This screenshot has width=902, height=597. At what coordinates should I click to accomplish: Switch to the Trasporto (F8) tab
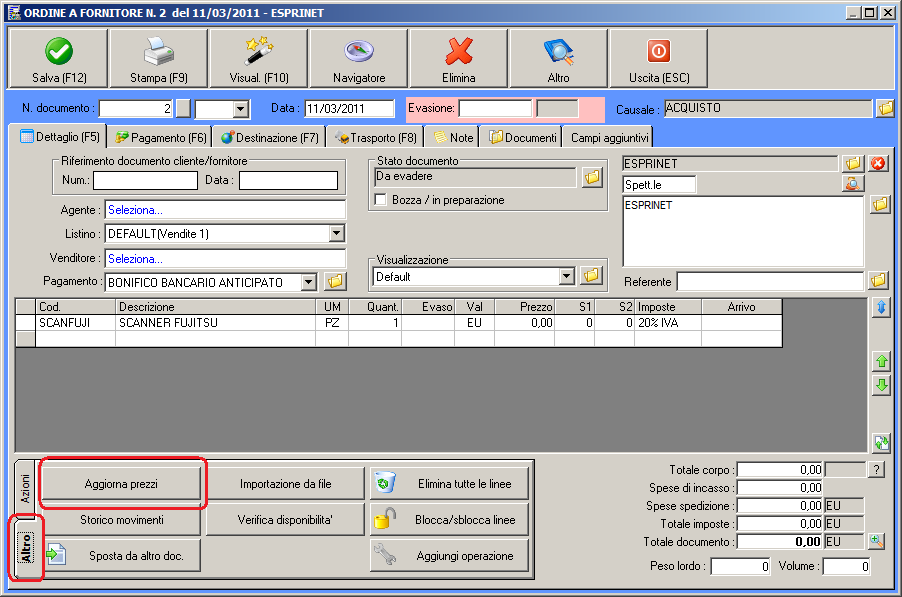(x=376, y=137)
